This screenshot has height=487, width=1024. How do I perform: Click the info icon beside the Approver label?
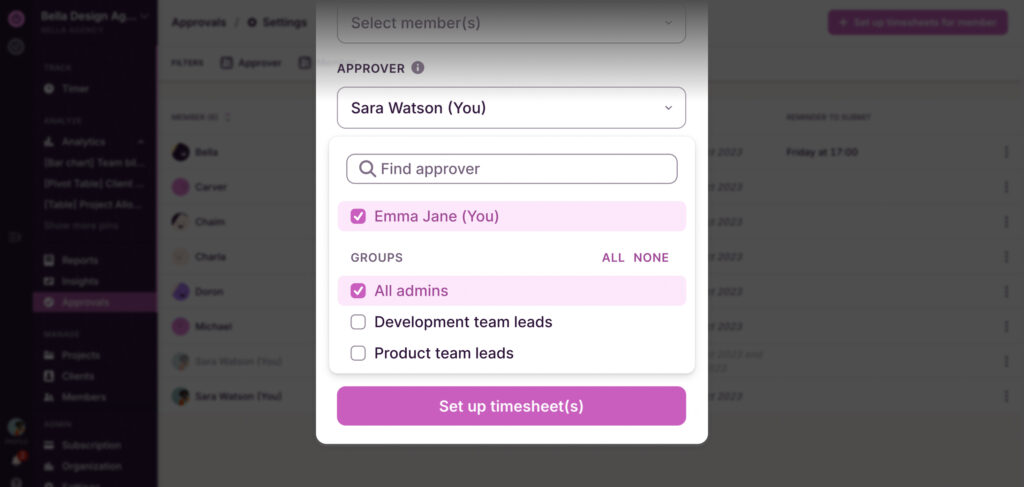coord(418,68)
